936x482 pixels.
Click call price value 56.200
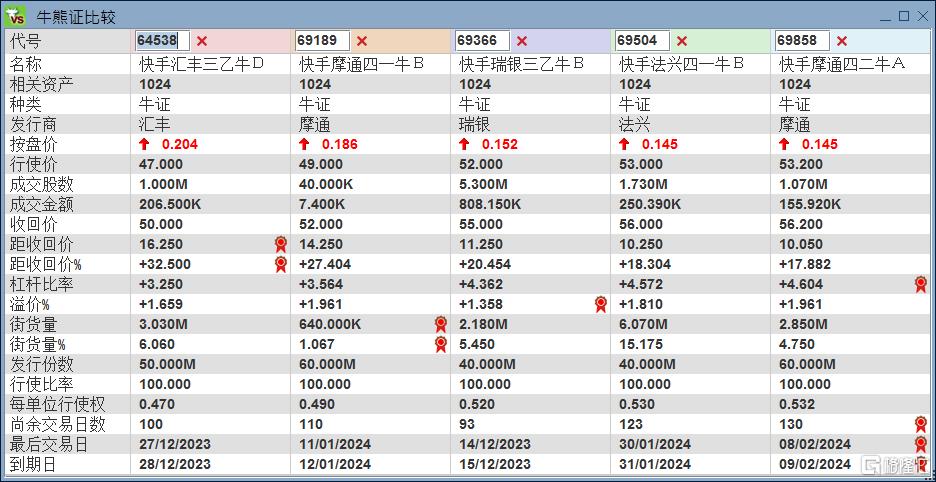coord(800,224)
